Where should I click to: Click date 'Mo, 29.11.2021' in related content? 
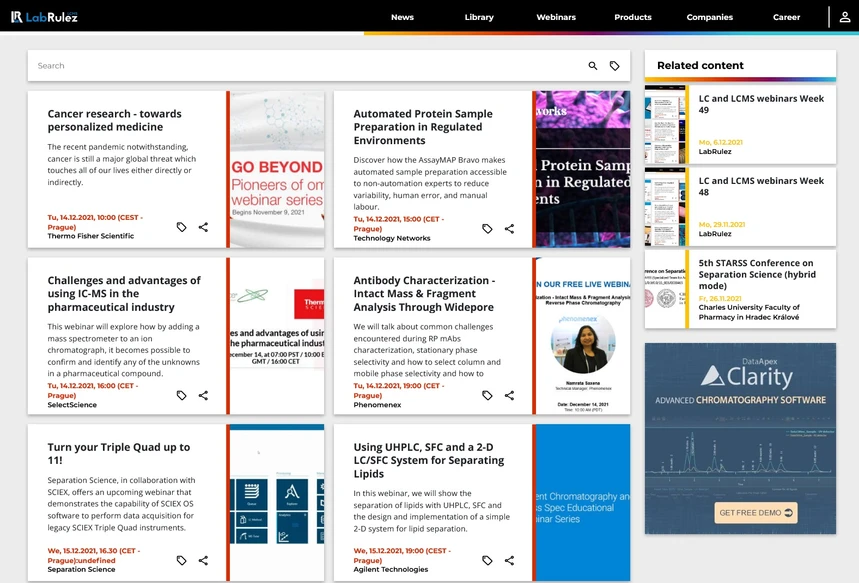pos(721,225)
